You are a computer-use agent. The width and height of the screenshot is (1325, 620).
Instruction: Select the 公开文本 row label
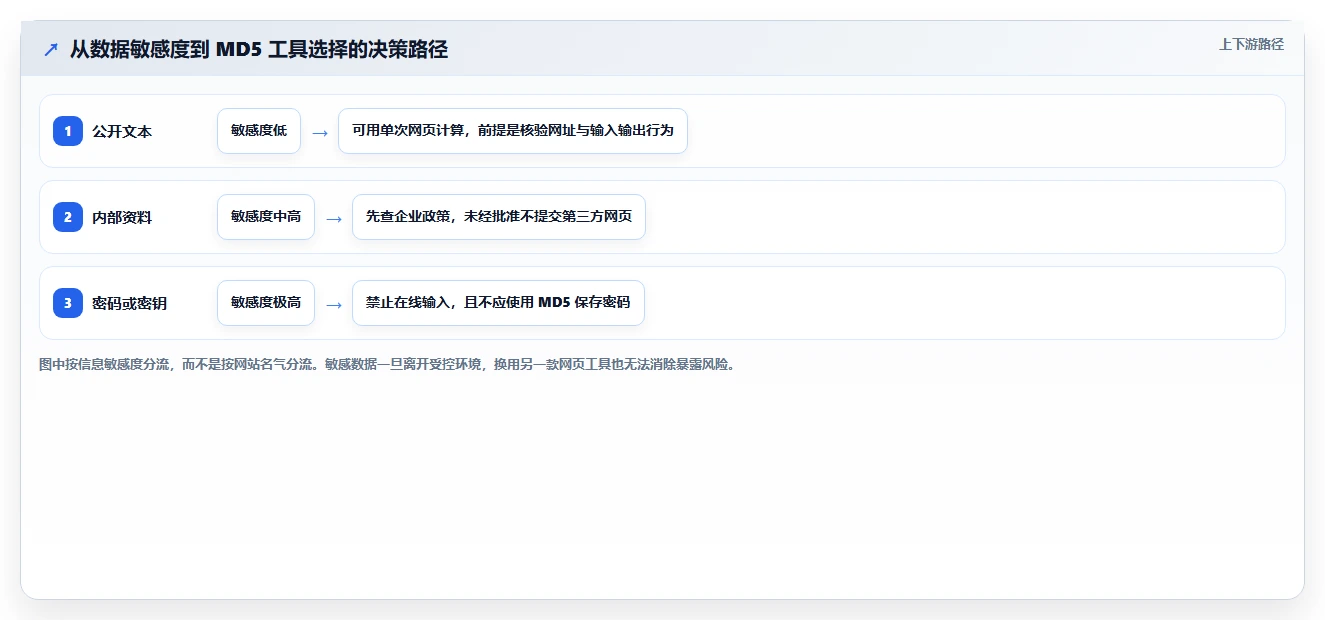(x=122, y=131)
